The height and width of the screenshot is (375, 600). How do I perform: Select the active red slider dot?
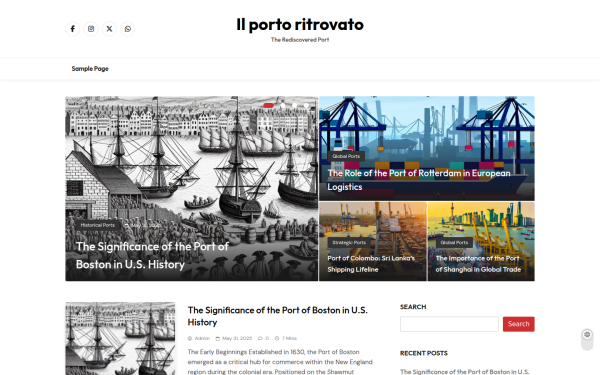click(x=269, y=105)
